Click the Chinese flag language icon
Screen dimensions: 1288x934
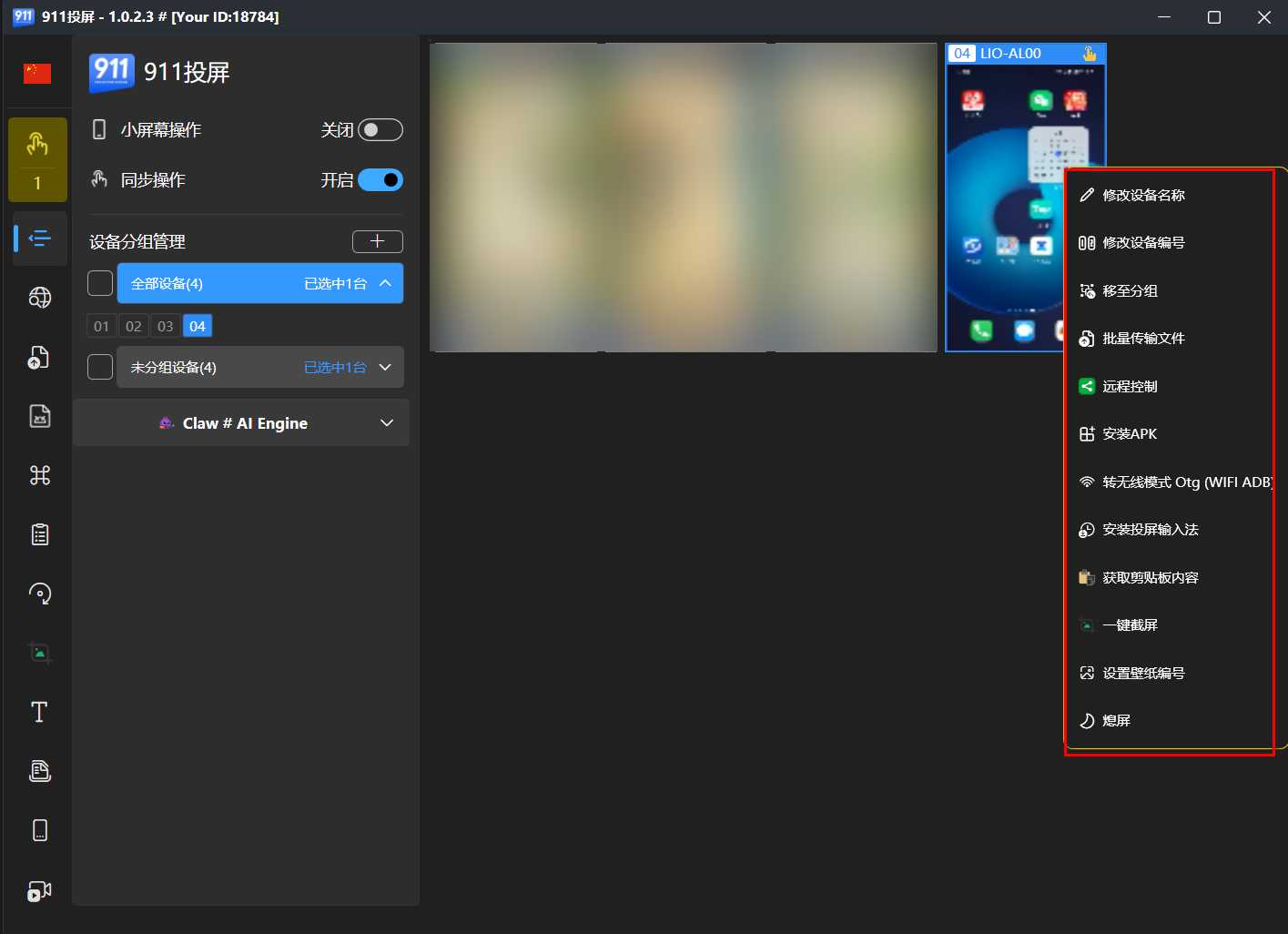pos(37,74)
